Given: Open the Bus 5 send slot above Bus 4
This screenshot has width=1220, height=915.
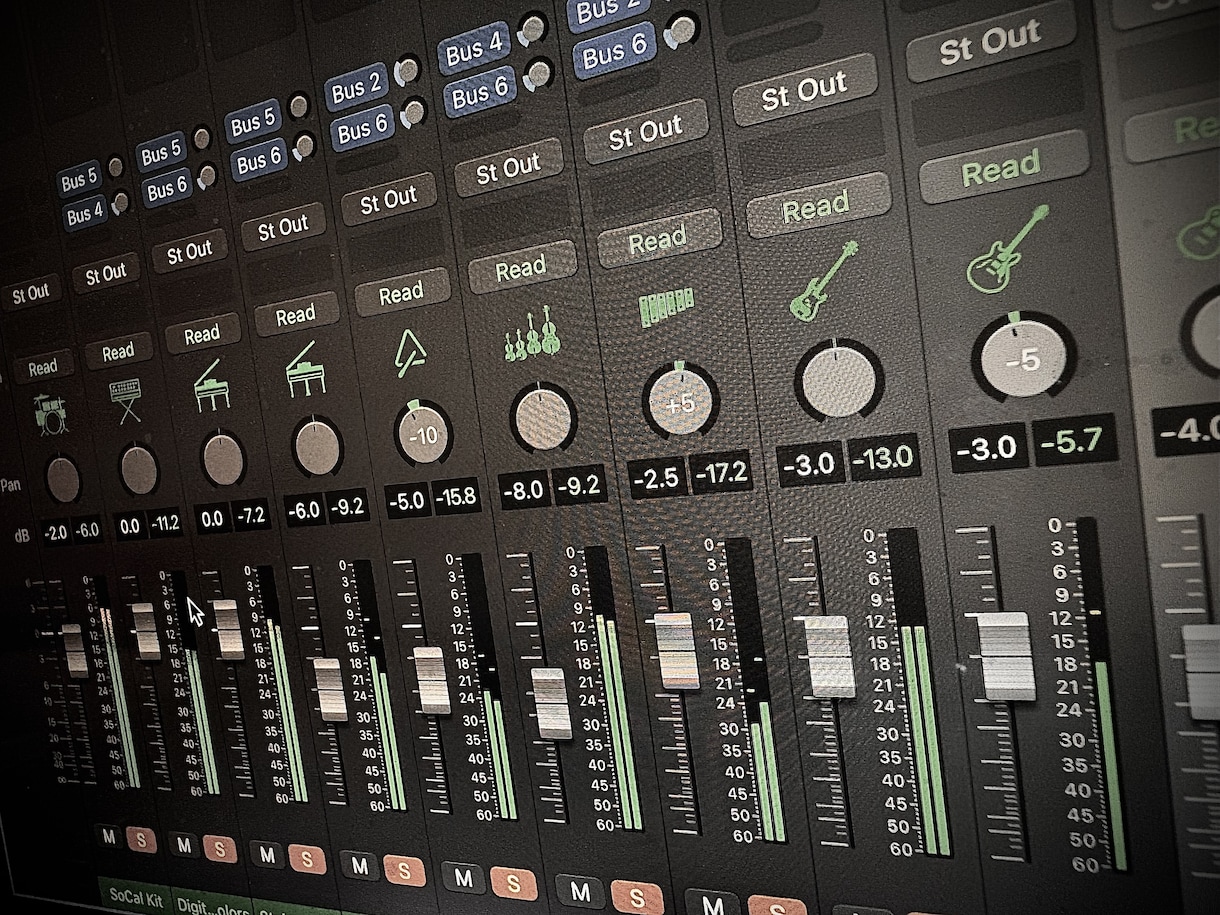Looking at the screenshot, I should pos(79,181).
